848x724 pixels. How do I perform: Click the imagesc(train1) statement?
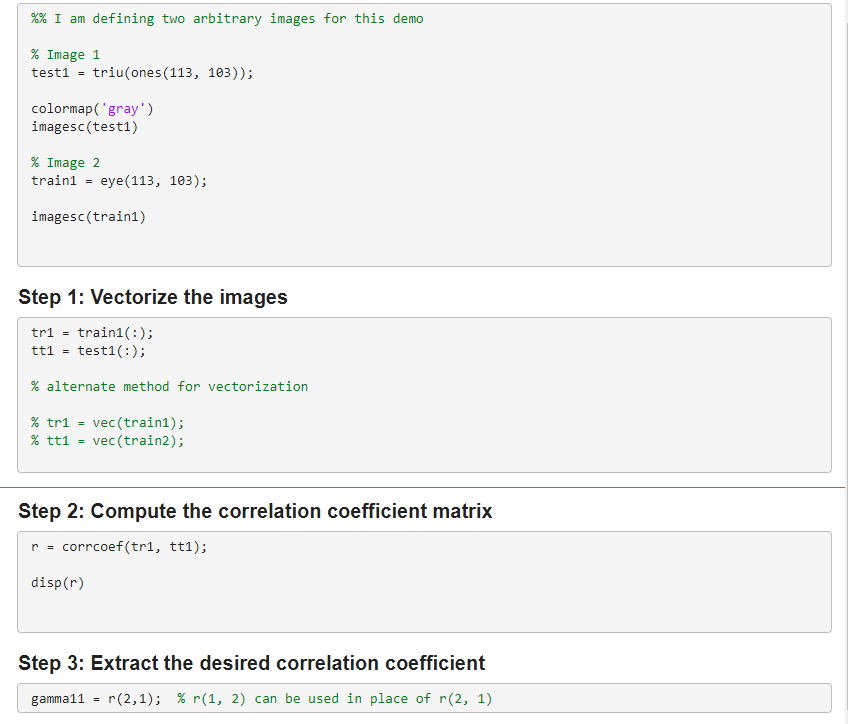pyautogui.click(x=88, y=216)
